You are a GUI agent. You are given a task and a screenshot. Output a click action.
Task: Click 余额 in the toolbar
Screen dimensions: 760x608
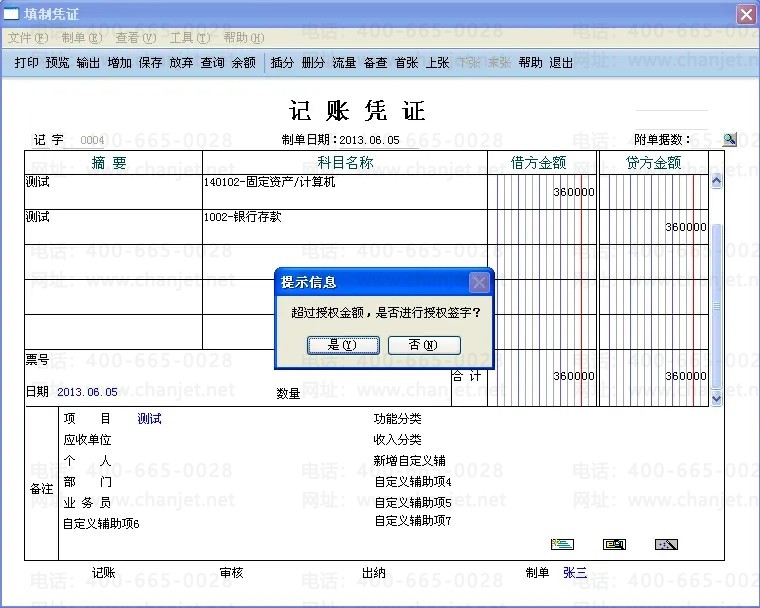coord(243,63)
